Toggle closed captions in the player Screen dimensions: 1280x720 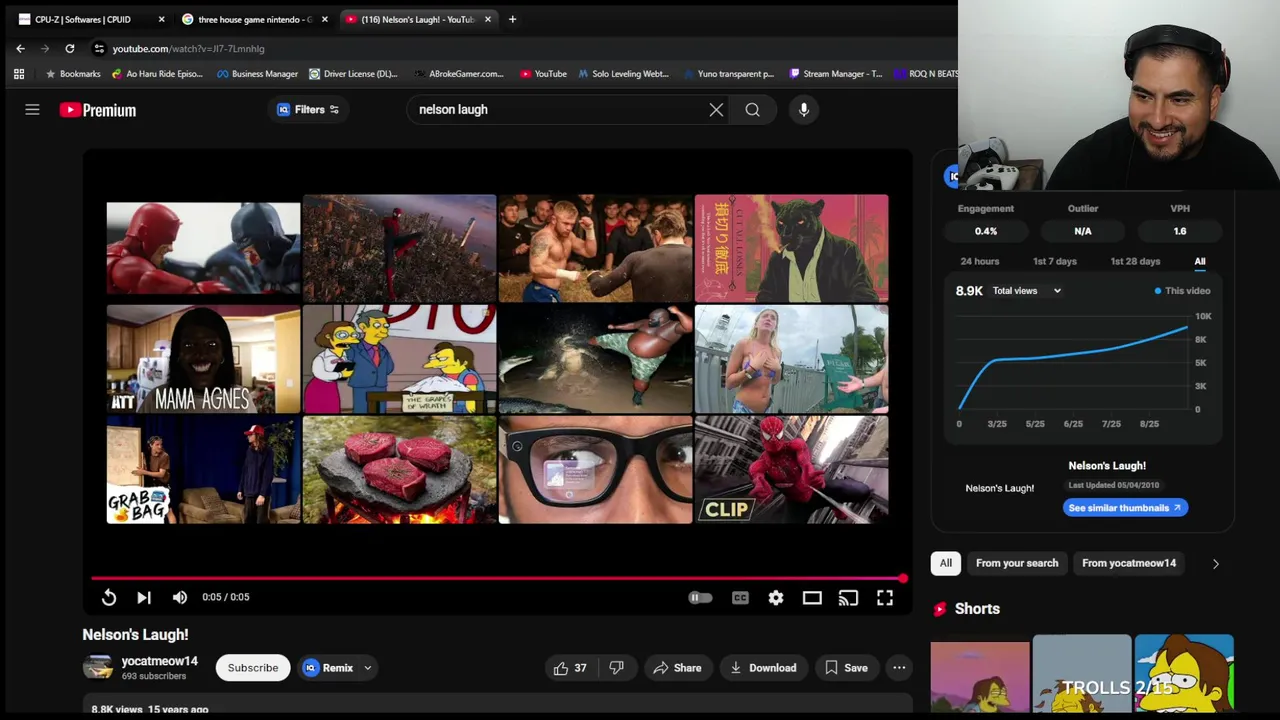tap(740, 598)
